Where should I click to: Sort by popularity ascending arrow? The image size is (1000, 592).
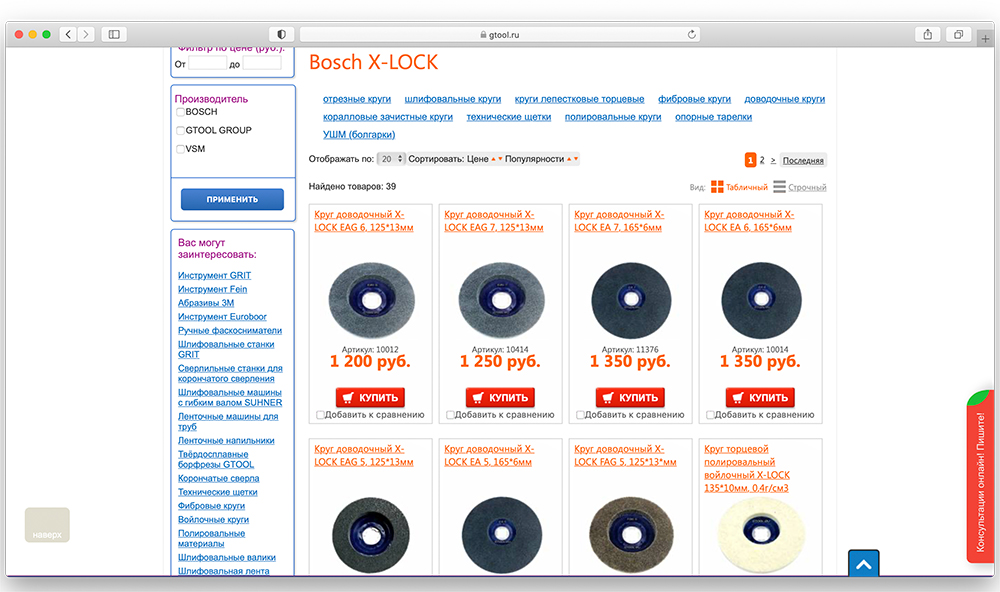[569, 159]
